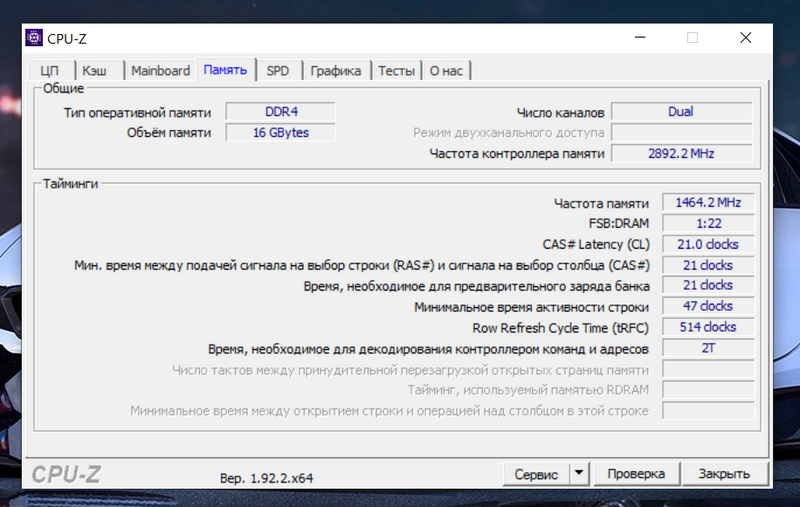
Task: Expand the Сервис dropdown arrow
Action: click(x=579, y=473)
